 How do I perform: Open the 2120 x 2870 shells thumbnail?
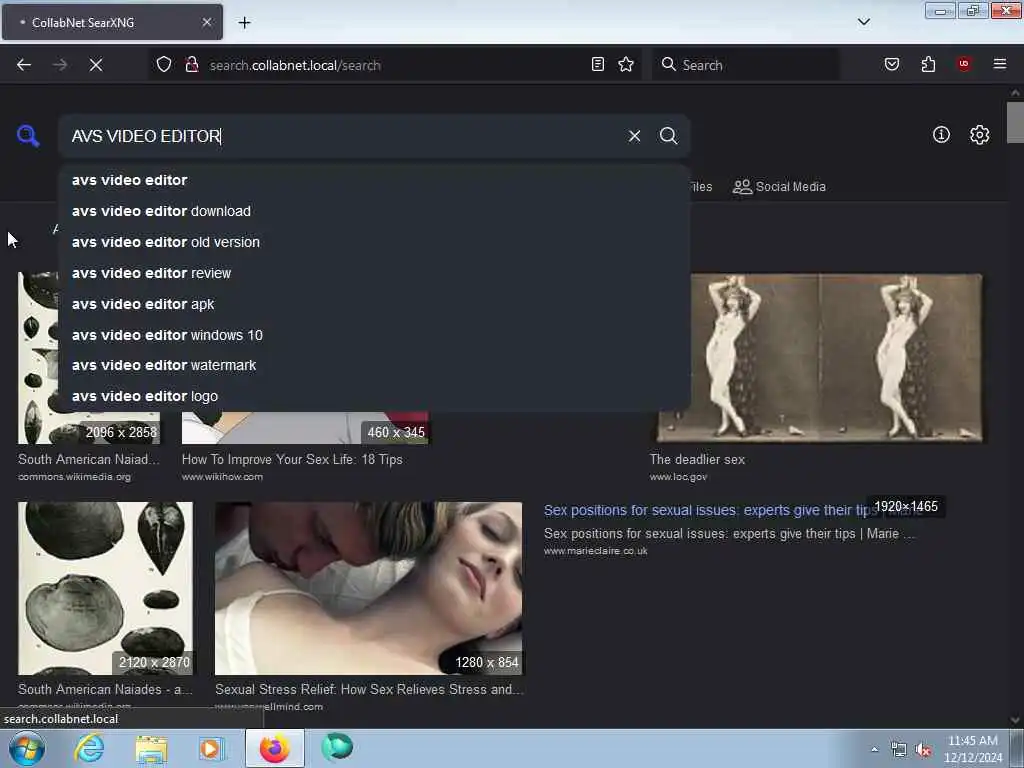pos(105,588)
